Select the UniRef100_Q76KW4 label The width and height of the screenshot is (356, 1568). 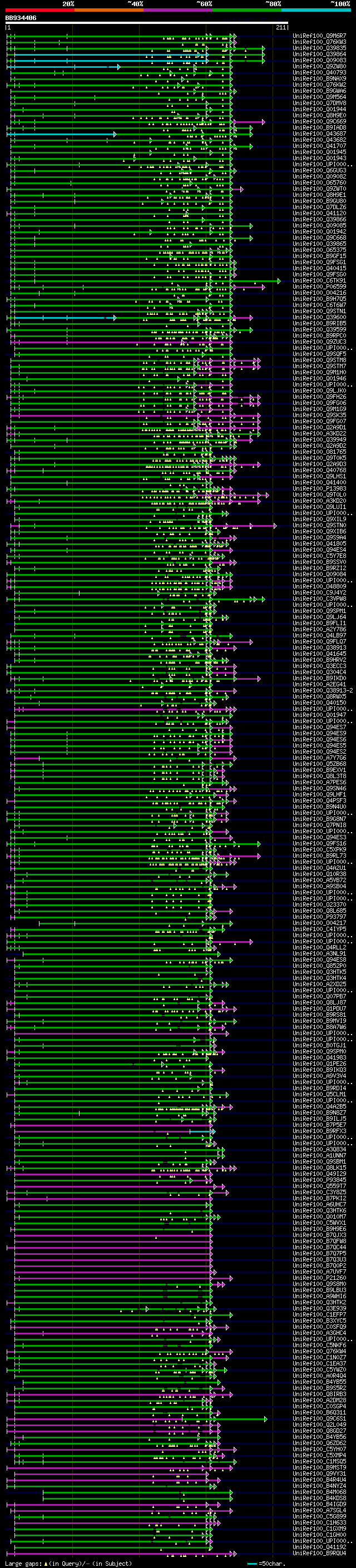point(319,1351)
